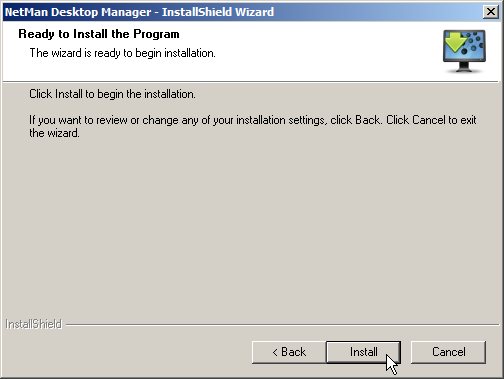This screenshot has width=504, height=379.
Task: Click the 'Ready to Install the Program' heading
Action: click(x=99, y=34)
